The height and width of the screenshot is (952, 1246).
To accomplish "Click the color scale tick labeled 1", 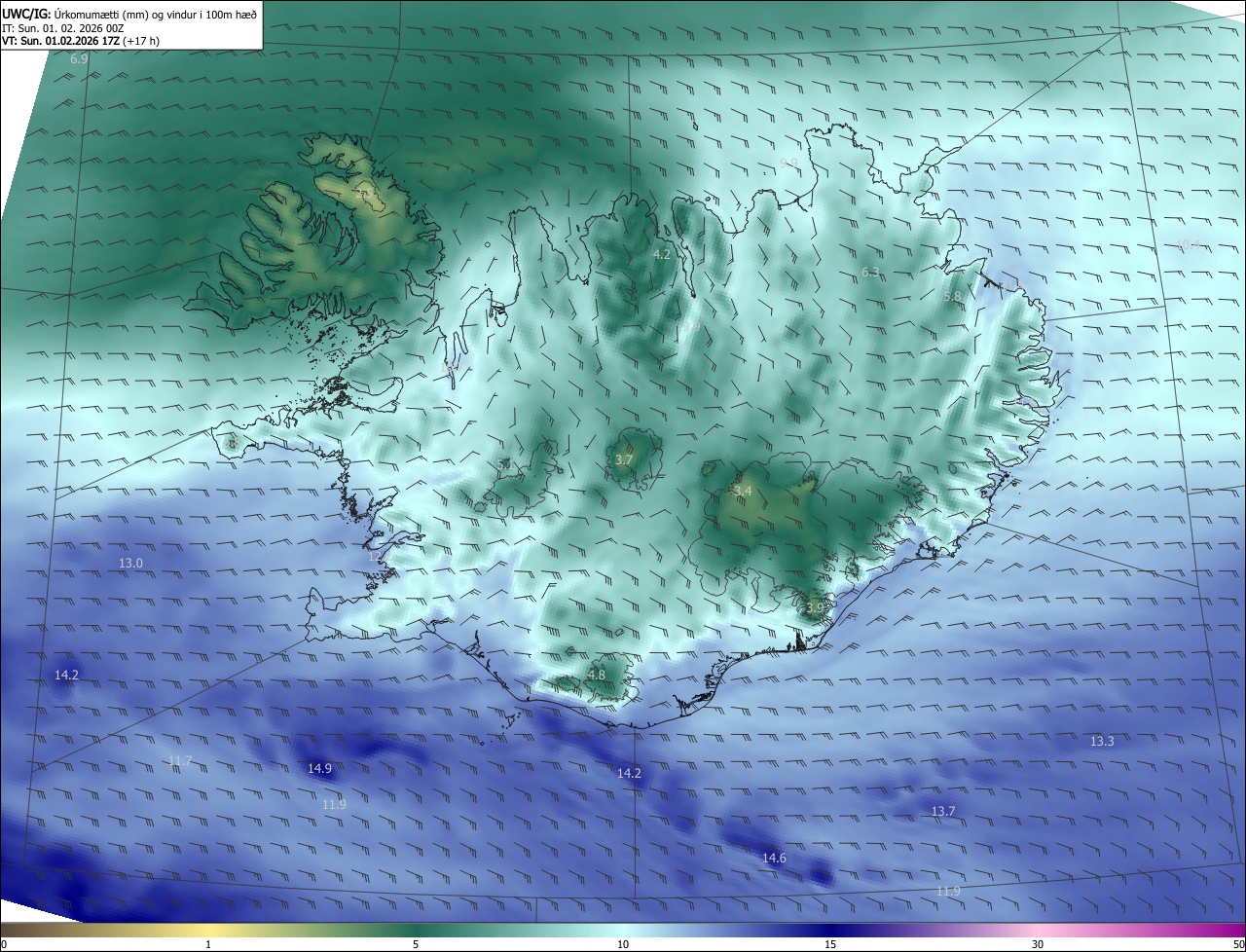I will 208,944.
